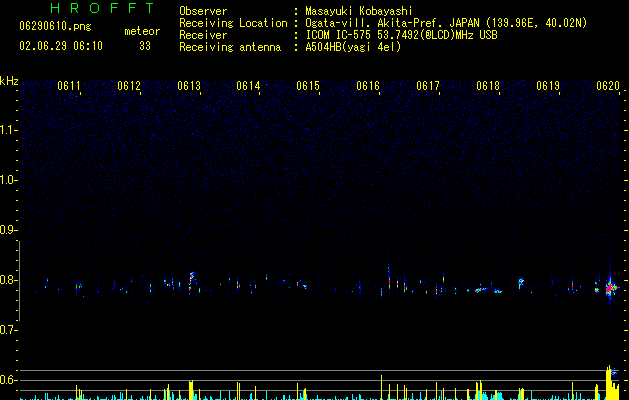Click the 1.1 kHz axis label

click(x=8, y=130)
